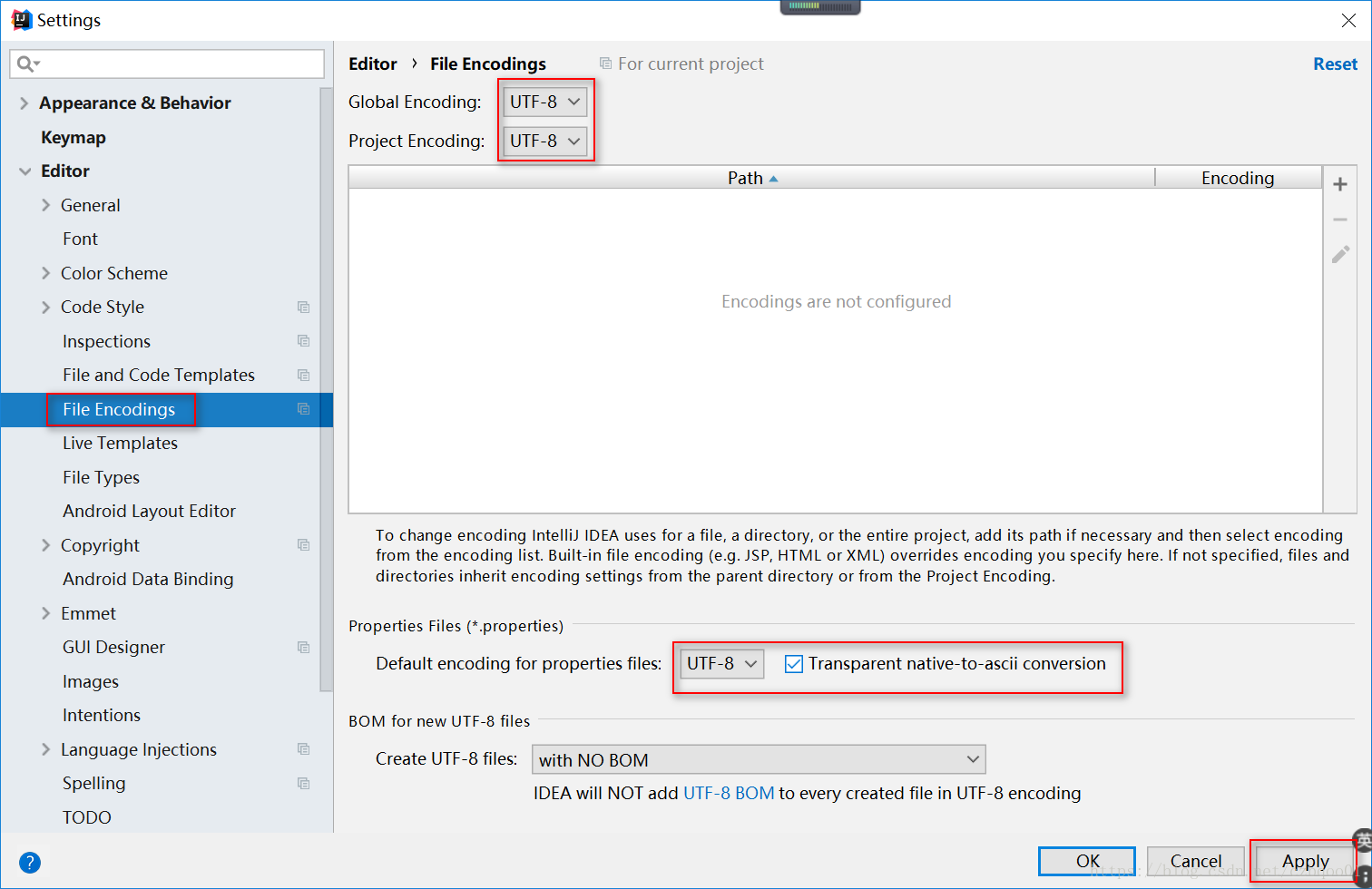Image resolution: width=1372 pixels, height=889 pixels.
Task: Click the settings tree vertical scrollbar
Action: (327, 390)
